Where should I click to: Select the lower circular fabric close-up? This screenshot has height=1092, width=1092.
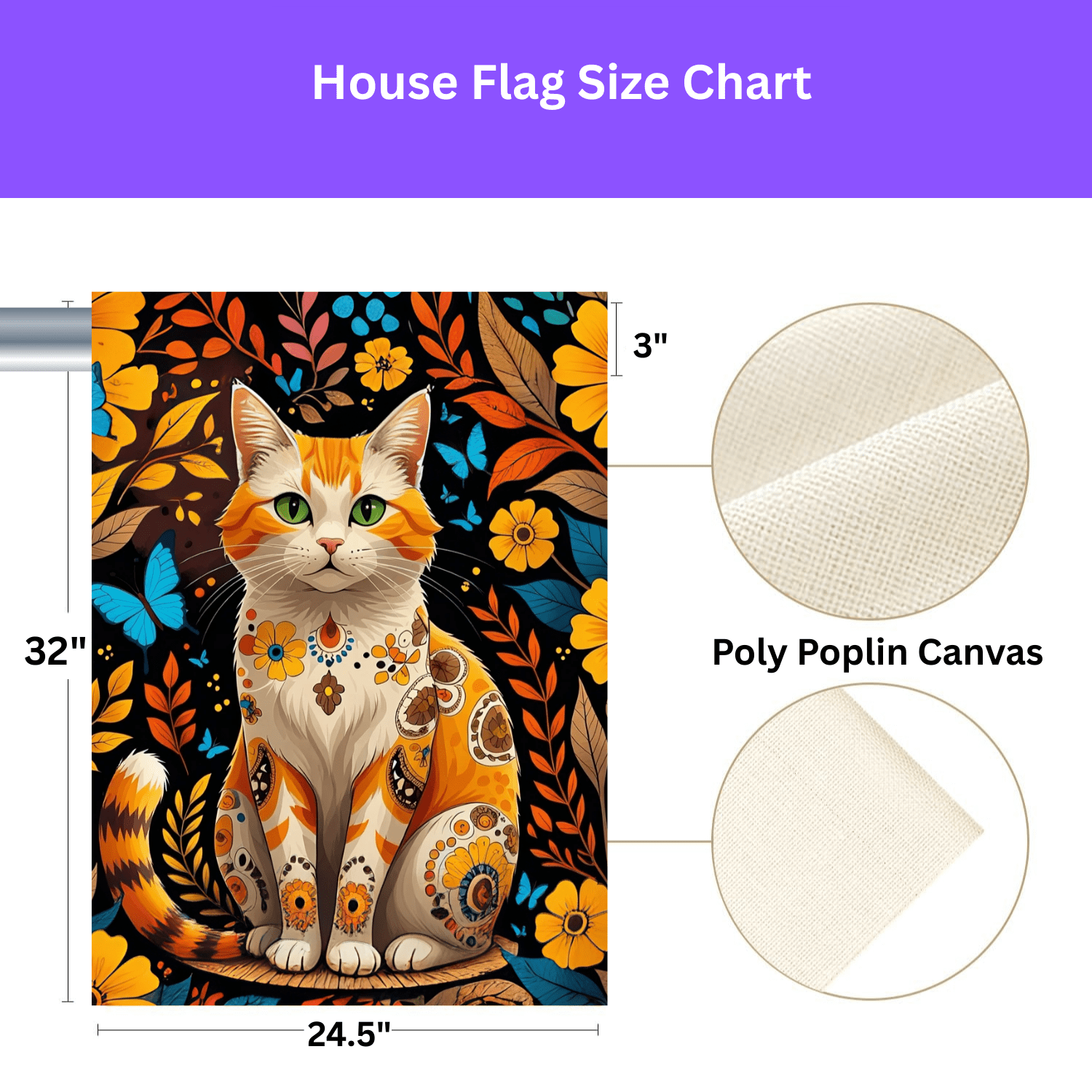pos(870,842)
